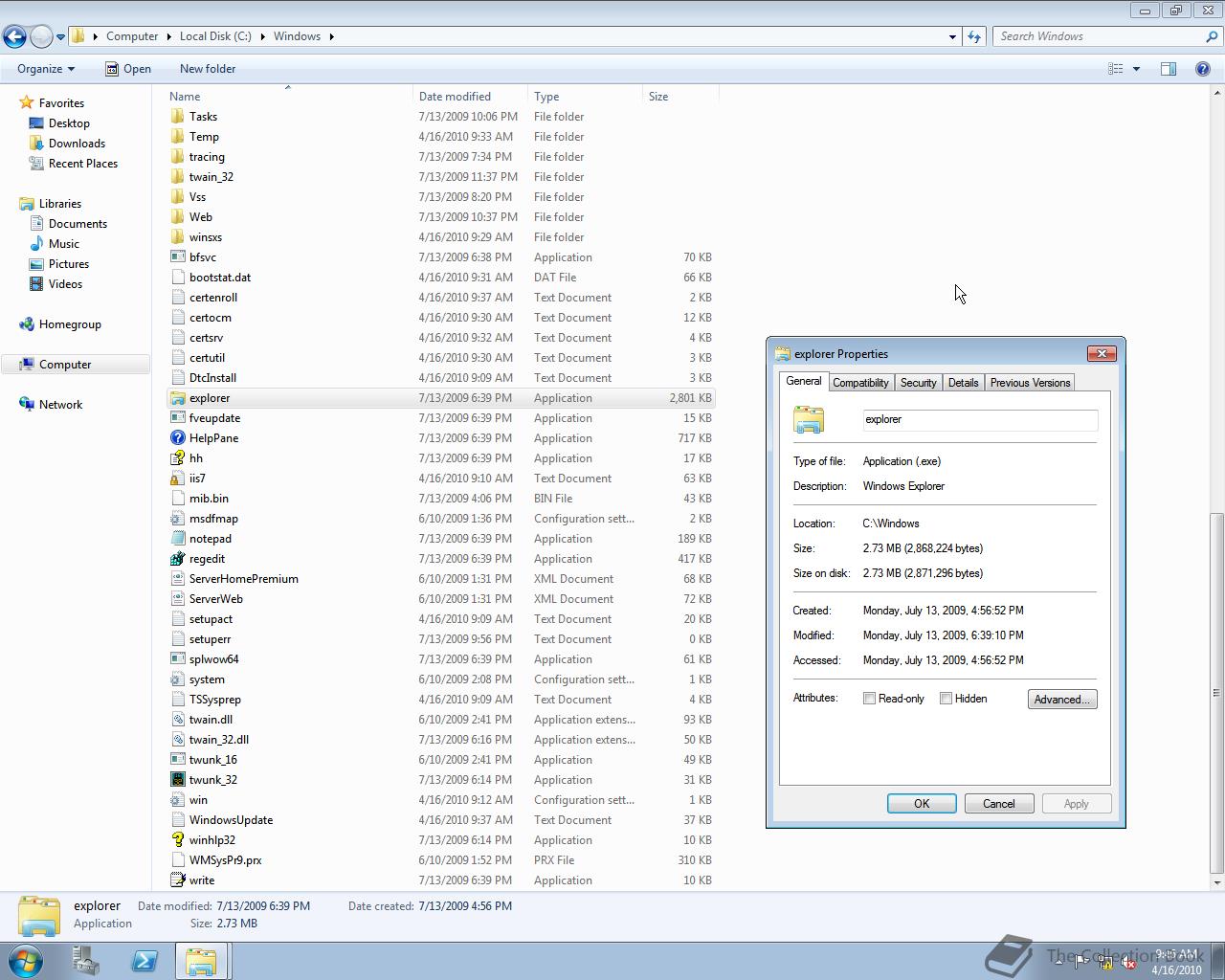Open Homegroup in the navigation pane
The image size is (1225, 980).
pos(70,324)
